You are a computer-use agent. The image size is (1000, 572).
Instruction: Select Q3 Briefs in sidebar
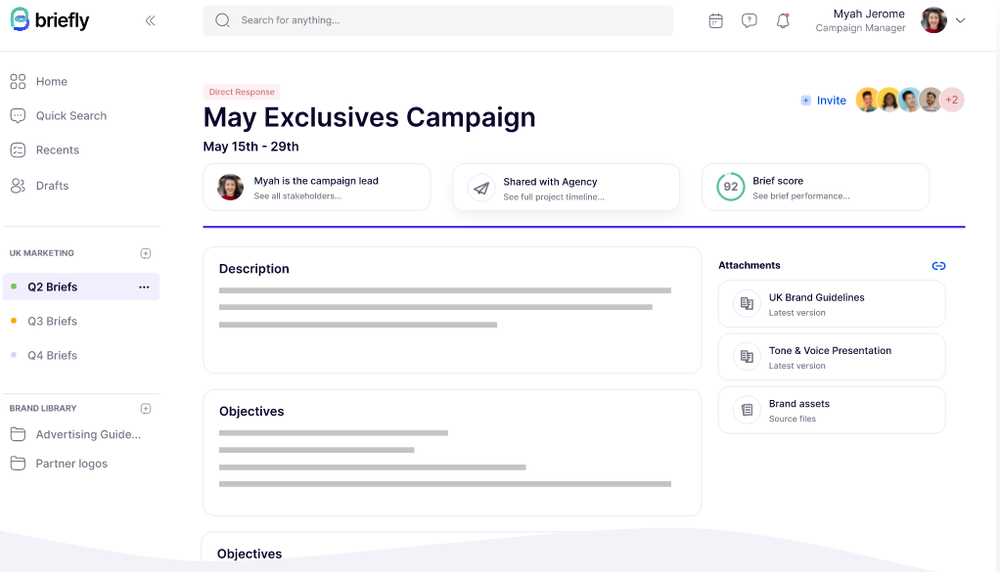pyautogui.click(x=52, y=321)
